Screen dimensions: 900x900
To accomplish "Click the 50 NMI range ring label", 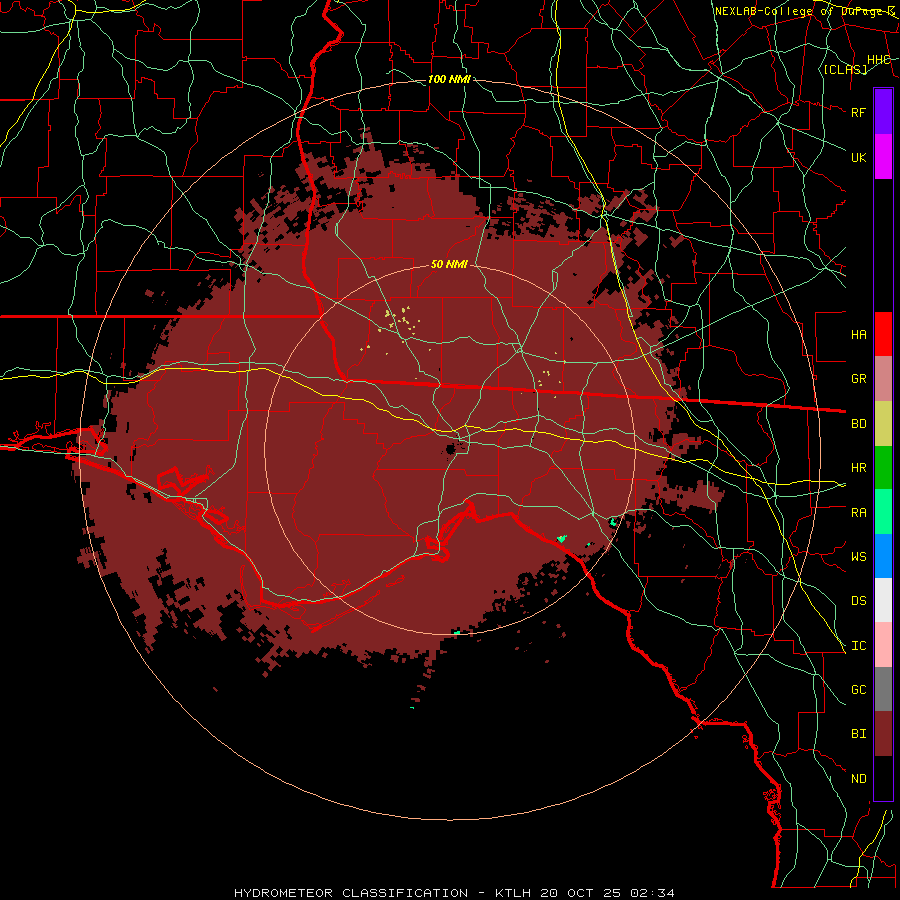I will [449, 264].
